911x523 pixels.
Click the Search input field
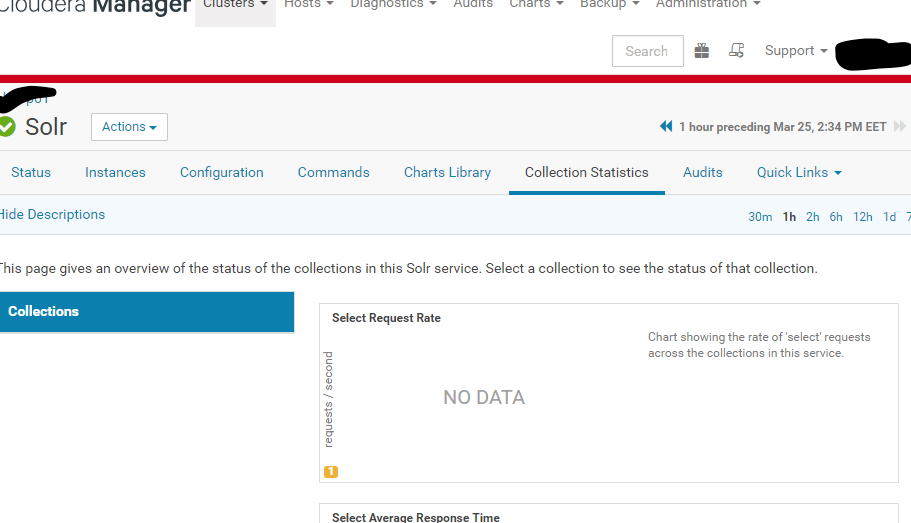pyautogui.click(x=647, y=51)
